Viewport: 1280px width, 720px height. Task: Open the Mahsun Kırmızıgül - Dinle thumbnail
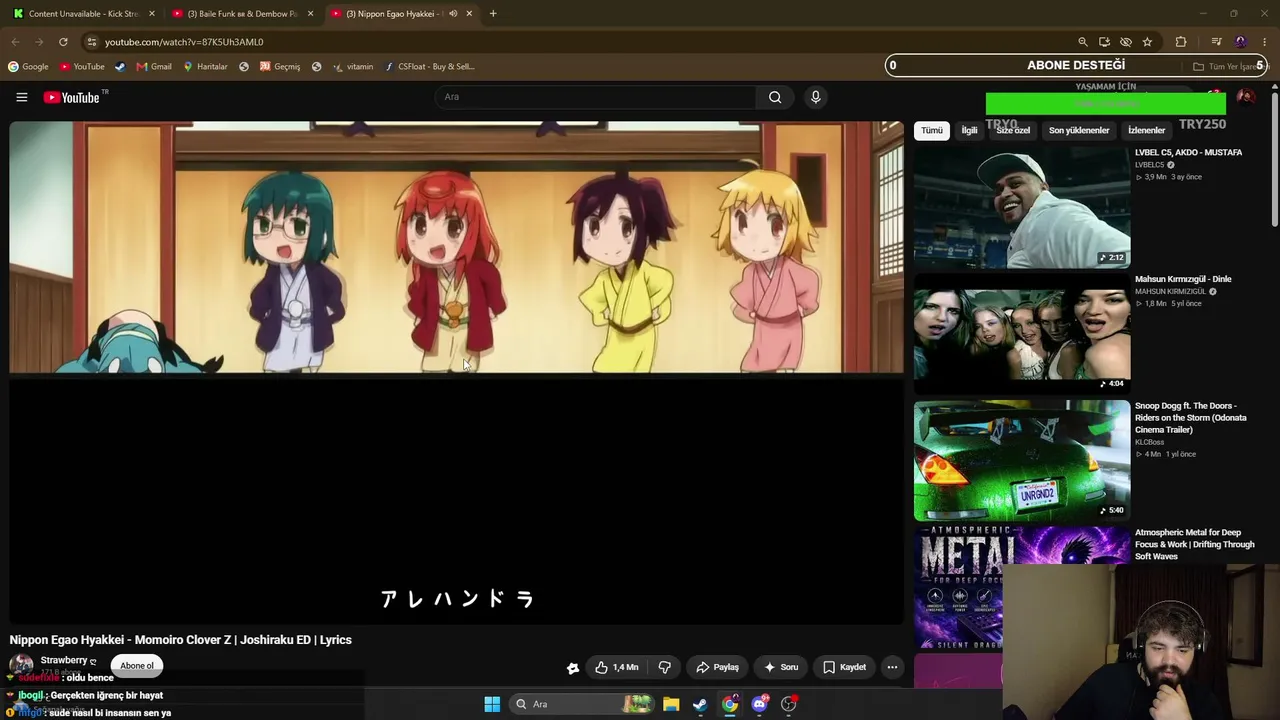[x=1022, y=334]
